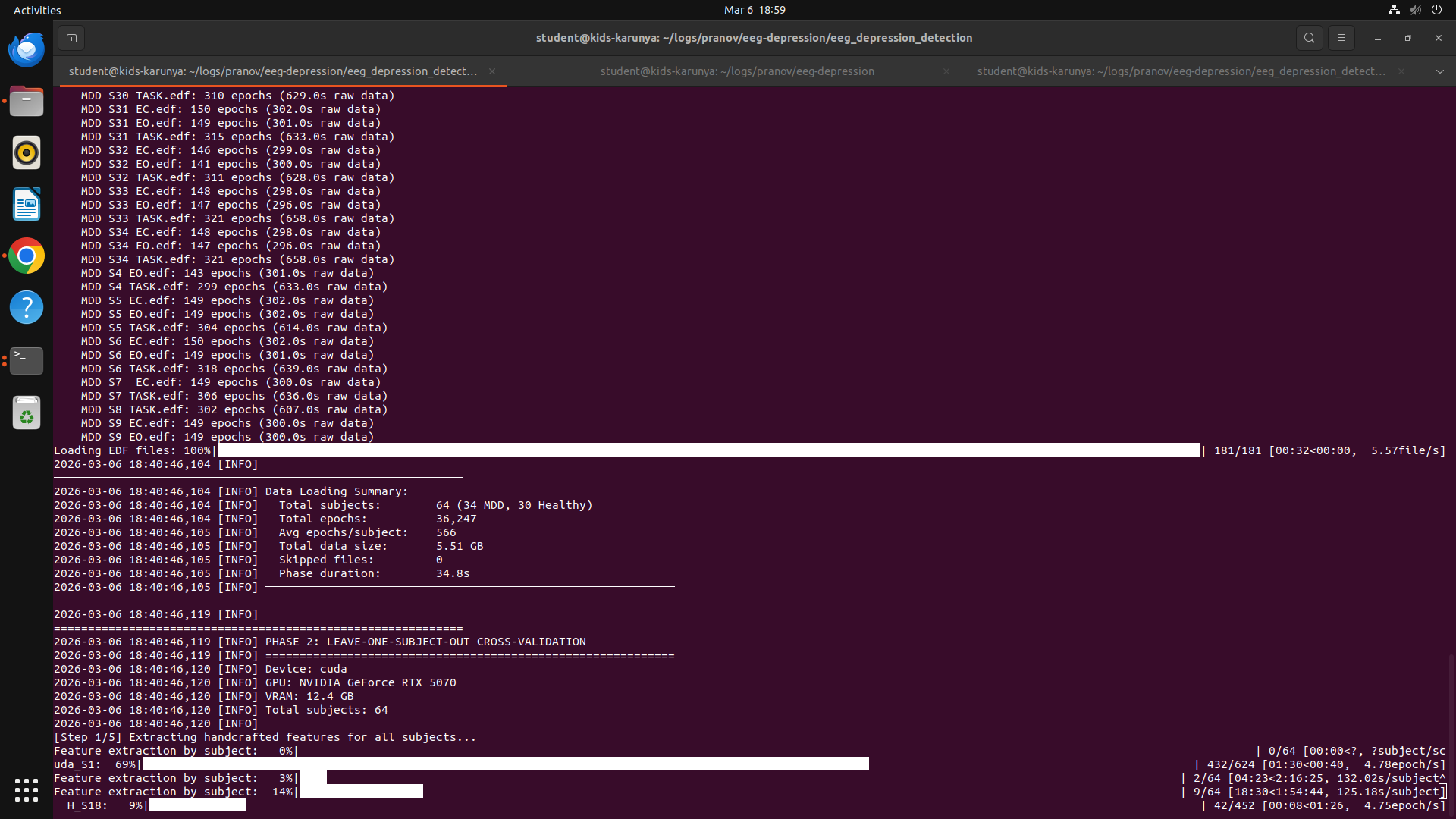The width and height of the screenshot is (1456, 819).
Task: Open a new terminal tab
Action: click(71, 38)
